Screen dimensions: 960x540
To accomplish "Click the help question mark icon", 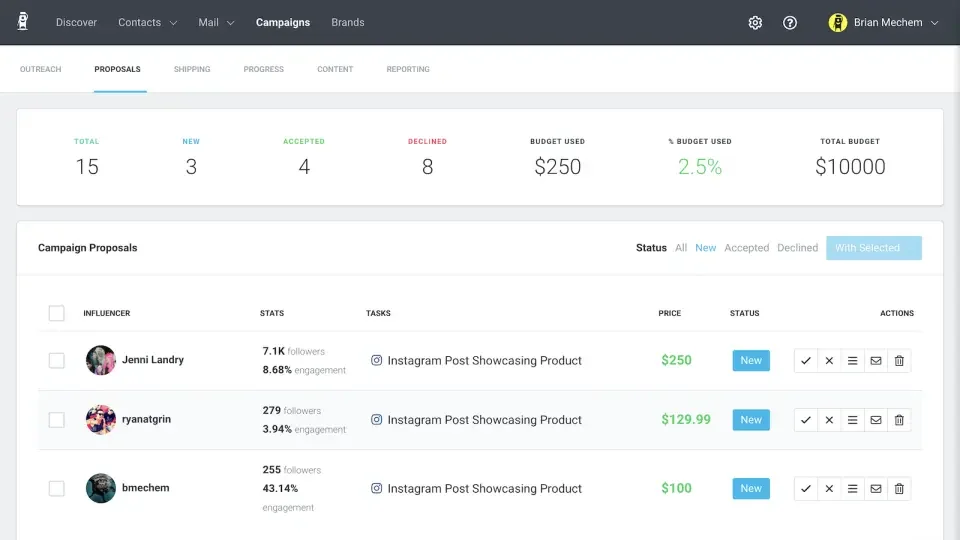I will (x=790, y=23).
